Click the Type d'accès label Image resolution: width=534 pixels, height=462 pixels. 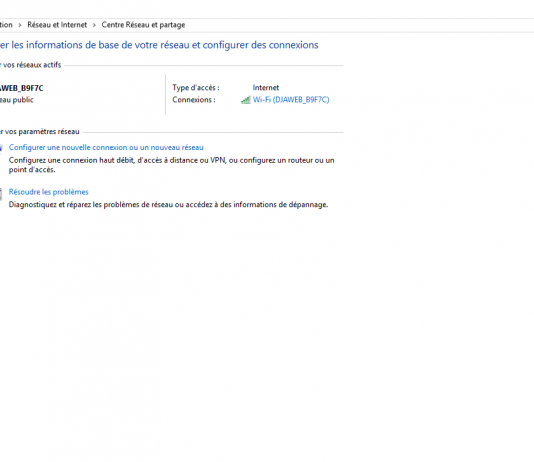point(196,87)
